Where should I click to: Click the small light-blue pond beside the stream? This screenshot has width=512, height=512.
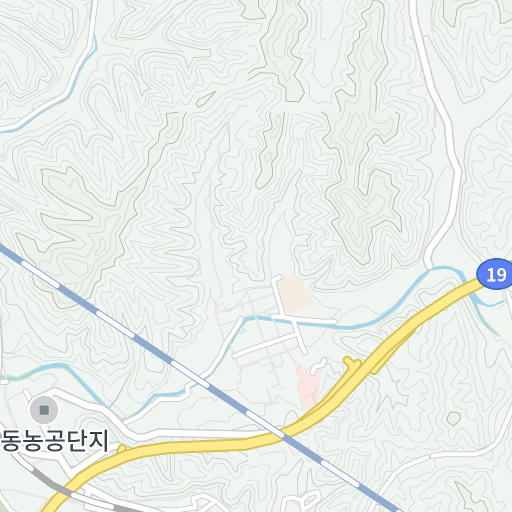click(x=243, y=331)
